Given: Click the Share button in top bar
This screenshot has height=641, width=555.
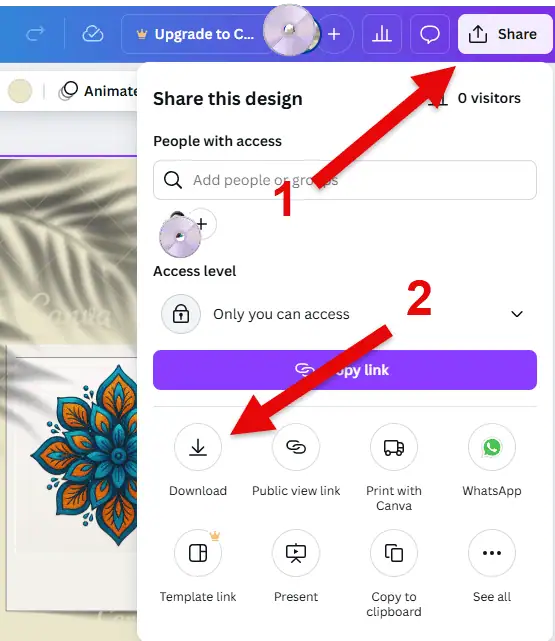Looking at the screenshot, I should [505, 34].
